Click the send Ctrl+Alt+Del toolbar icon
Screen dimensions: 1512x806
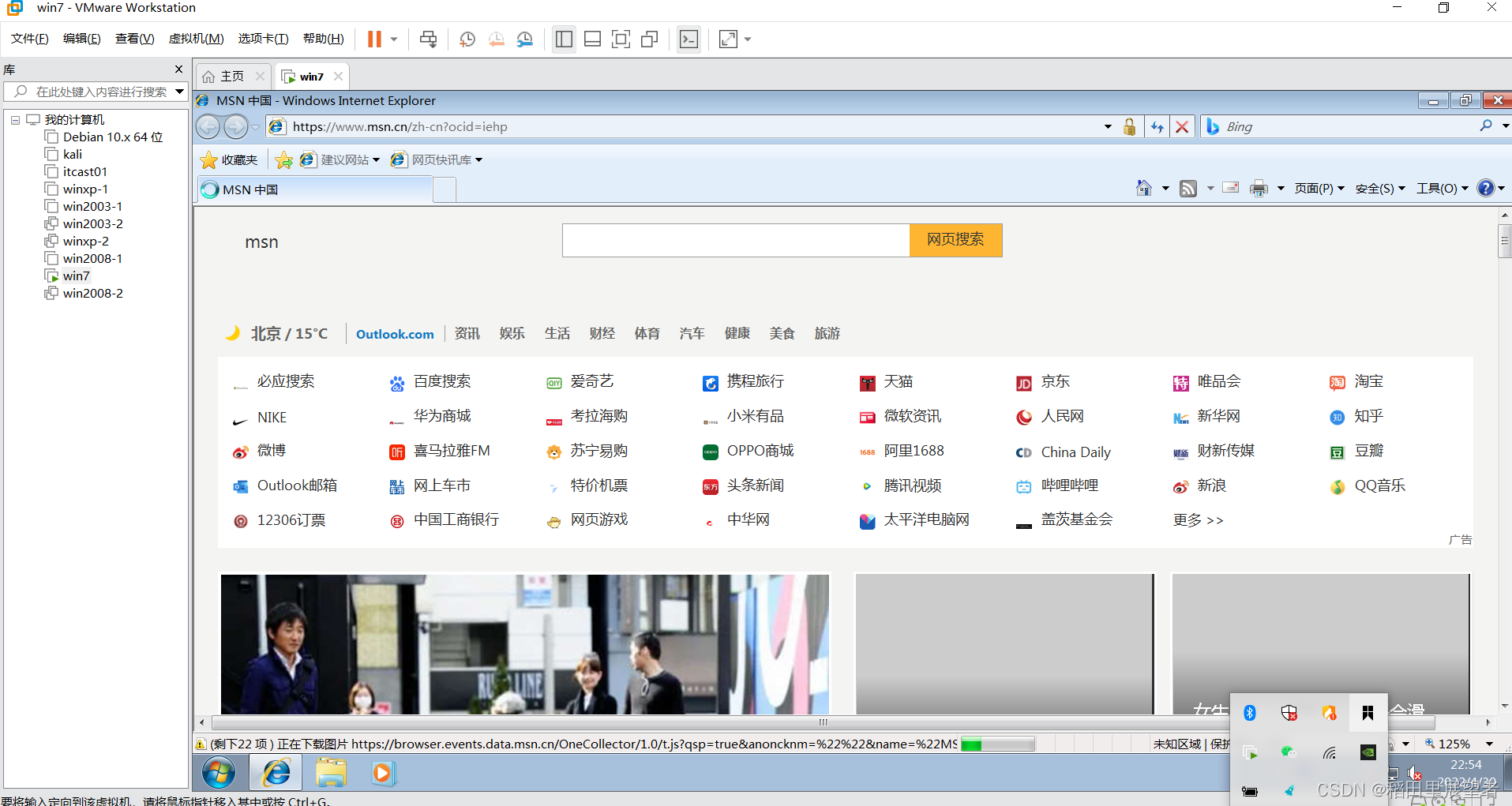pos(428,39)
